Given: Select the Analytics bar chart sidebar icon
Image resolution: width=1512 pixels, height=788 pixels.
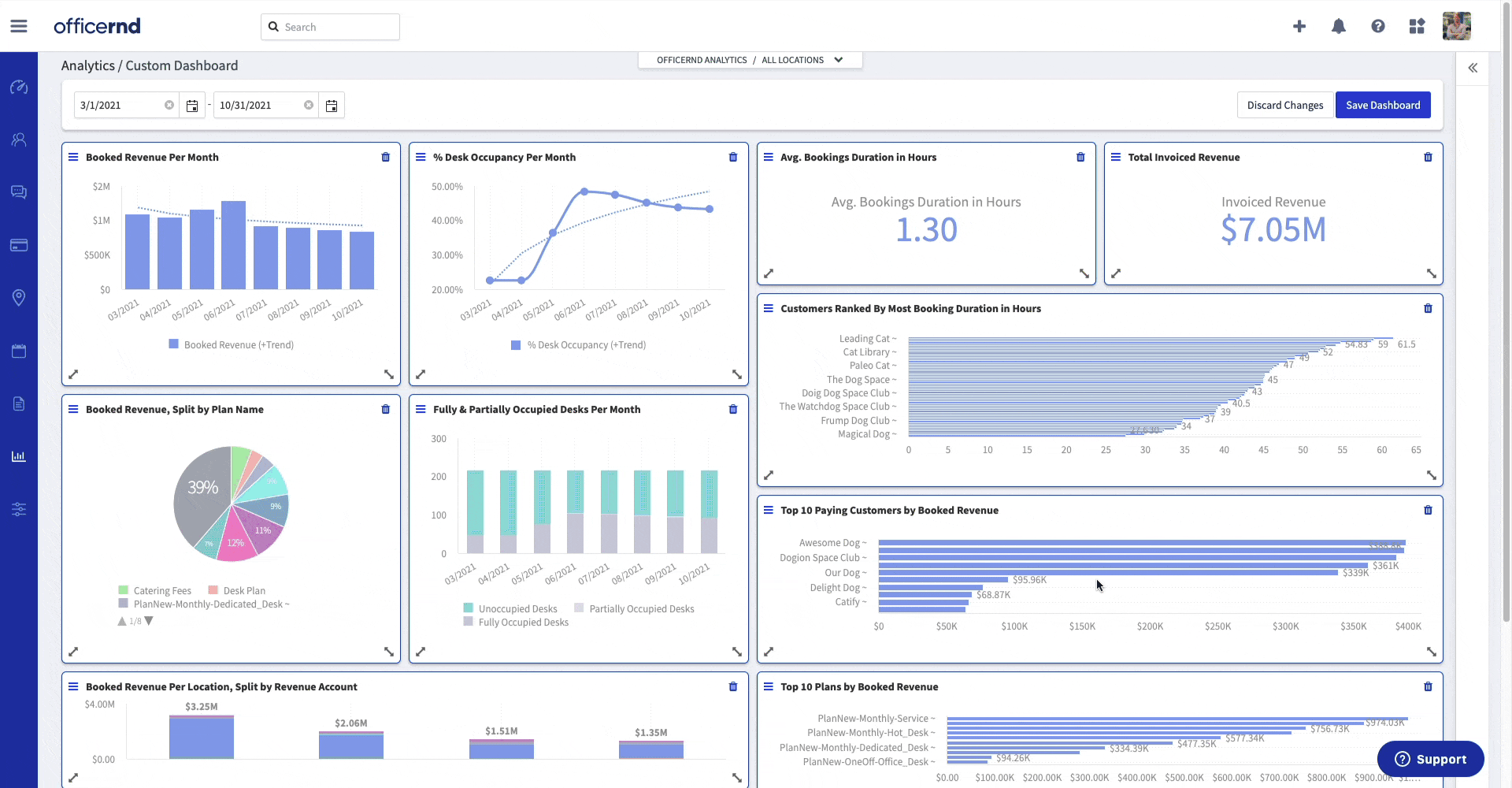Looking at the screenshot, I should pyautogui.click(x=19, y=455).
